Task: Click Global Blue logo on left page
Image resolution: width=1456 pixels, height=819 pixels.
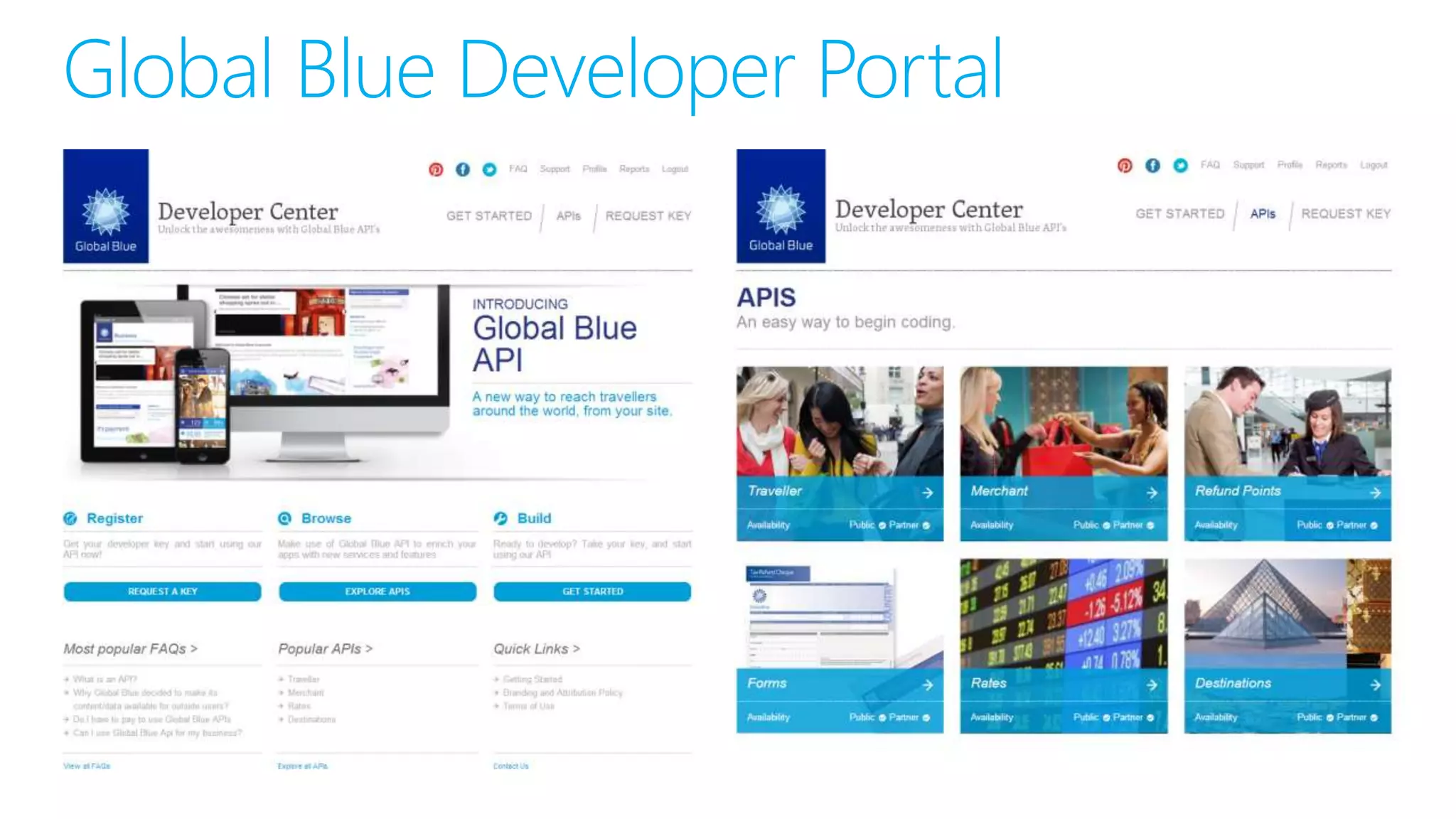Action: (x=106, y=206)
